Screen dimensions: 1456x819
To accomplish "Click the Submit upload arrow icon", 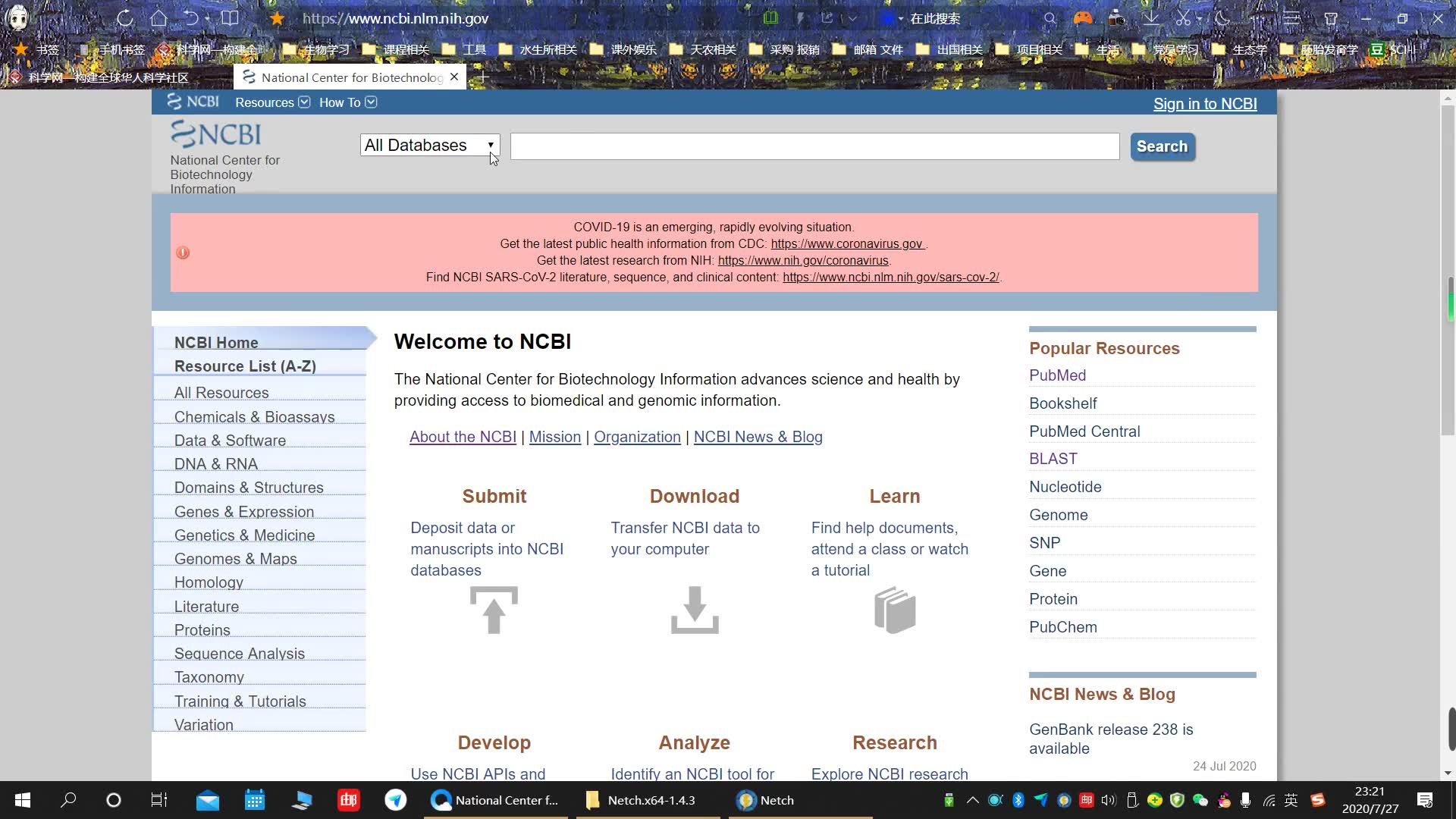I will 494,609.
